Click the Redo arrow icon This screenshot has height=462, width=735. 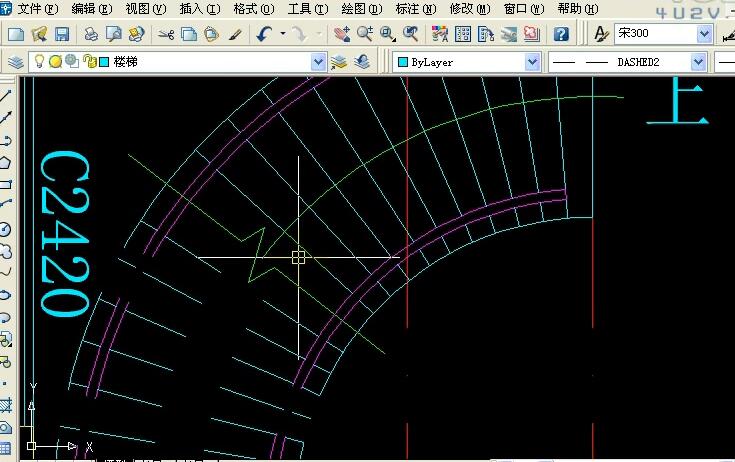click(299, 34)
